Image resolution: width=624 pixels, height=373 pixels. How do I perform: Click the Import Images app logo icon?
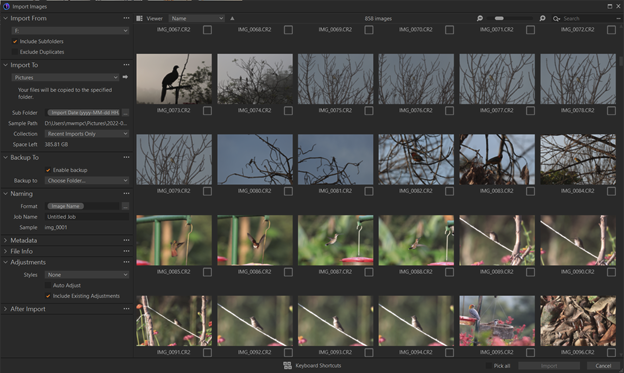[6, 6]
